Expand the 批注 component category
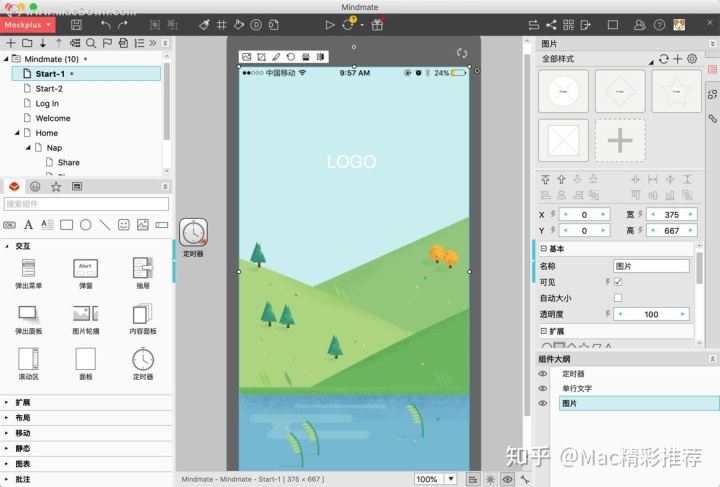 (x=6, y=479)
